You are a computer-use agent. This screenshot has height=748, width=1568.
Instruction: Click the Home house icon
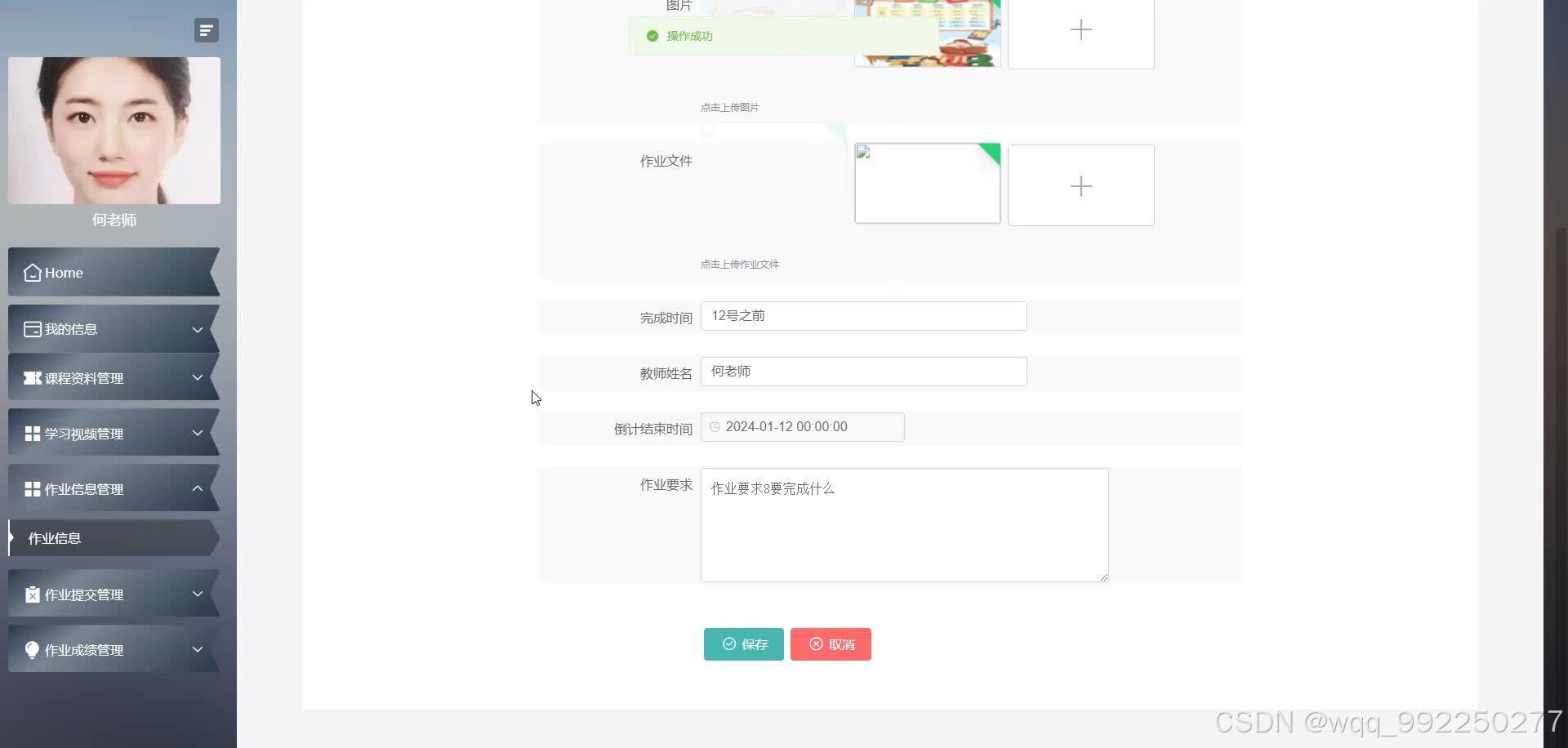click(x=33, y=273)
